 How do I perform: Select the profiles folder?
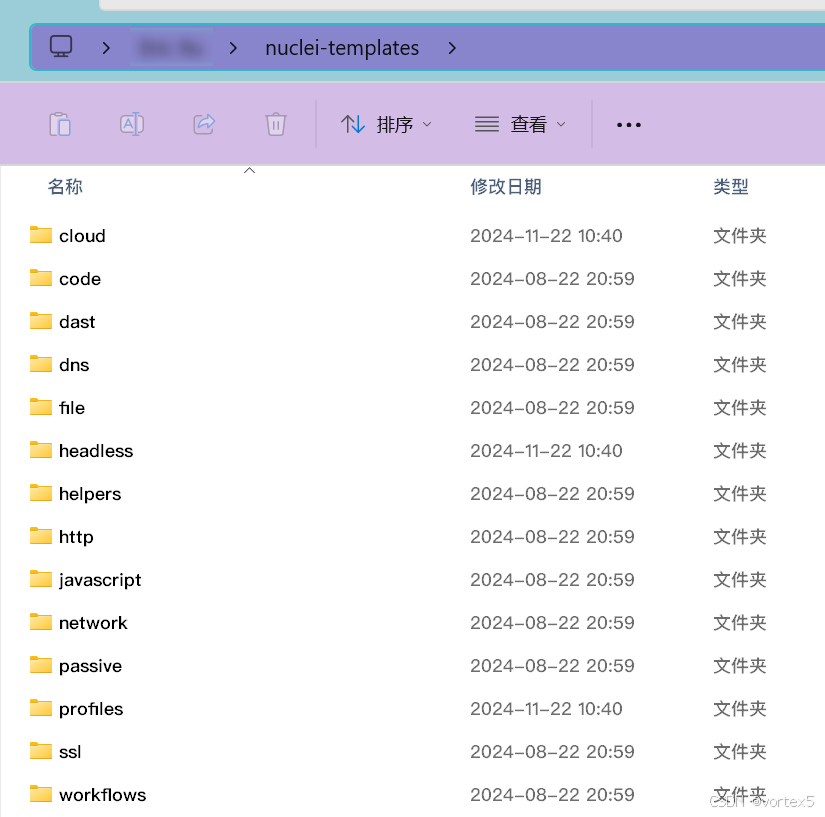point(91,709)
